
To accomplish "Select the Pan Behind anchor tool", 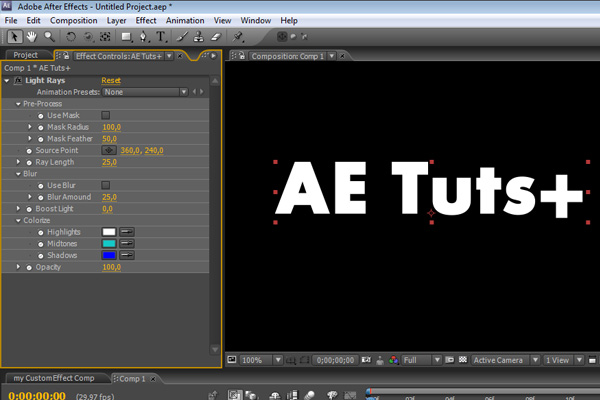I will tap(105, 37).
